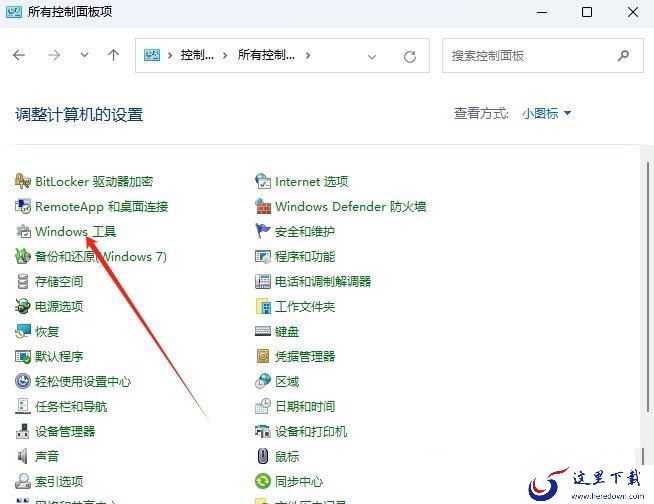Refresh the control panel view

pyautogui.click(x=410, y=56)
